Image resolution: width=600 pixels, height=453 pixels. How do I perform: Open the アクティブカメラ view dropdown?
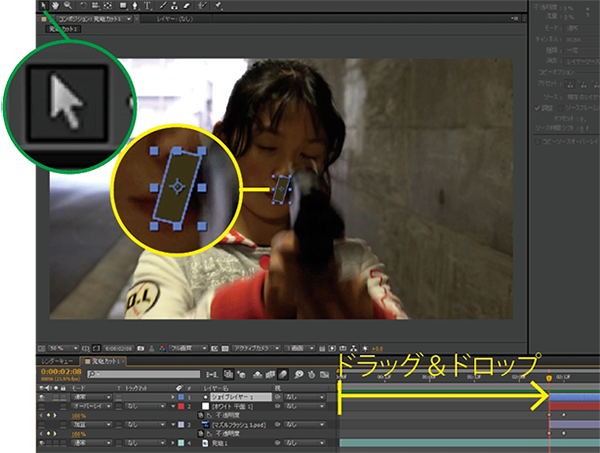point(256,348)
